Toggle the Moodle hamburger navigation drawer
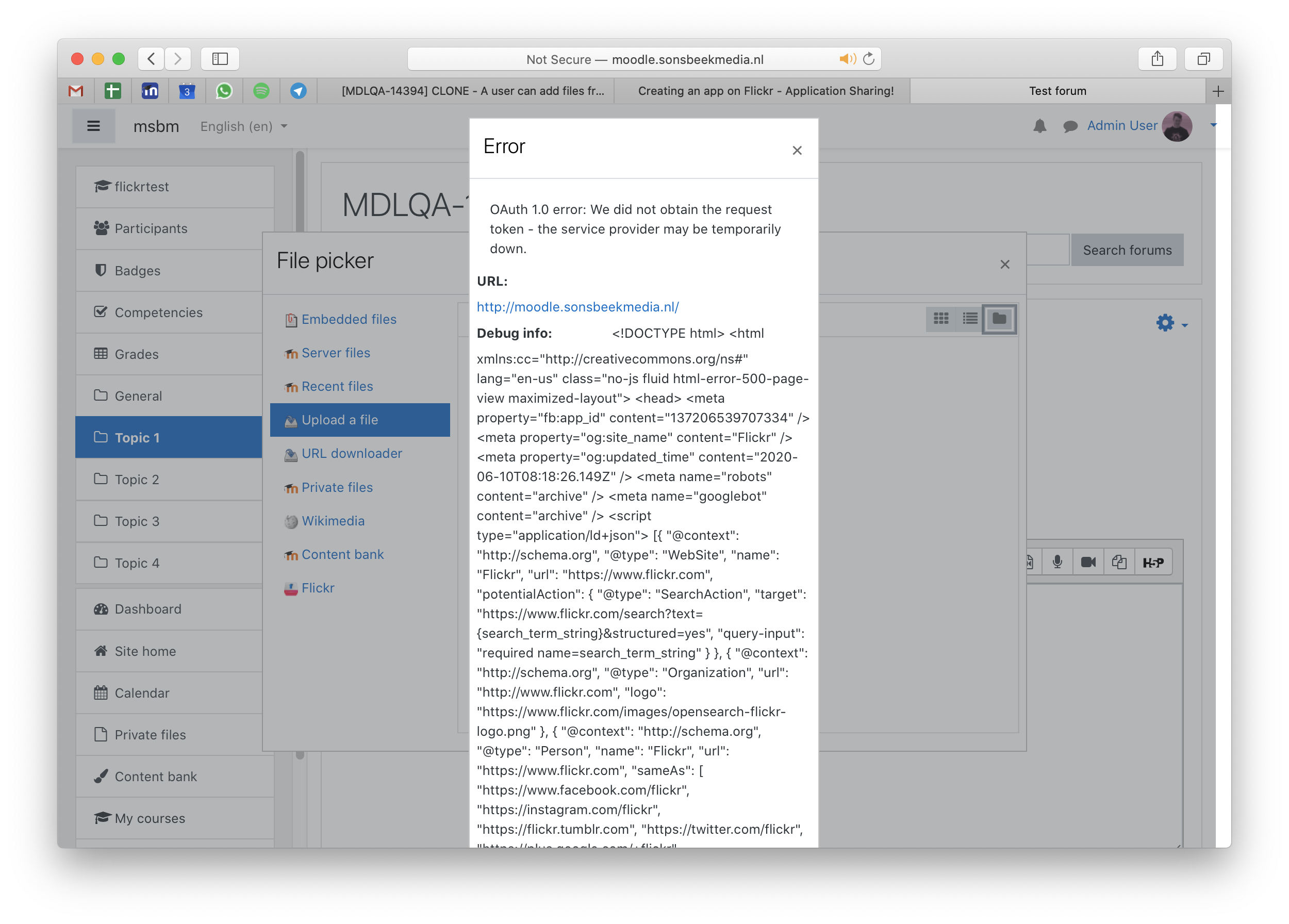Viewport: 1289px width, 924px height. 93,126
